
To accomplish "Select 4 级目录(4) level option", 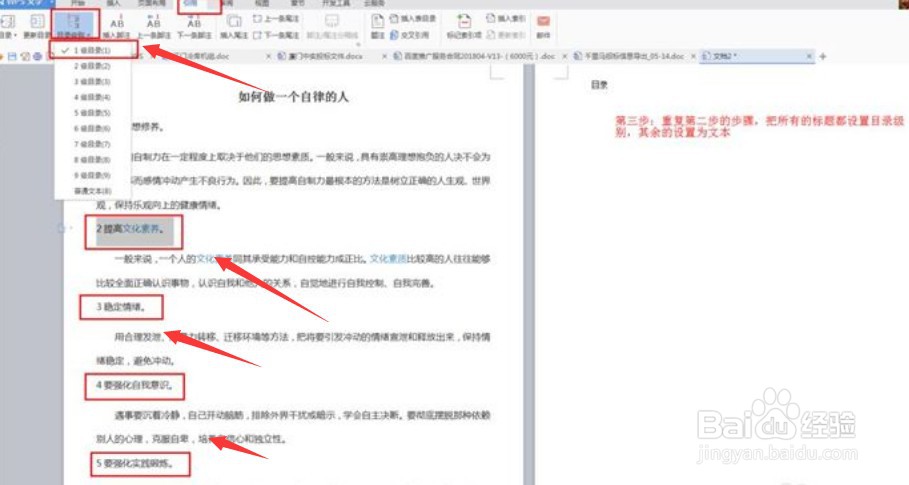I will click(93, 97).
